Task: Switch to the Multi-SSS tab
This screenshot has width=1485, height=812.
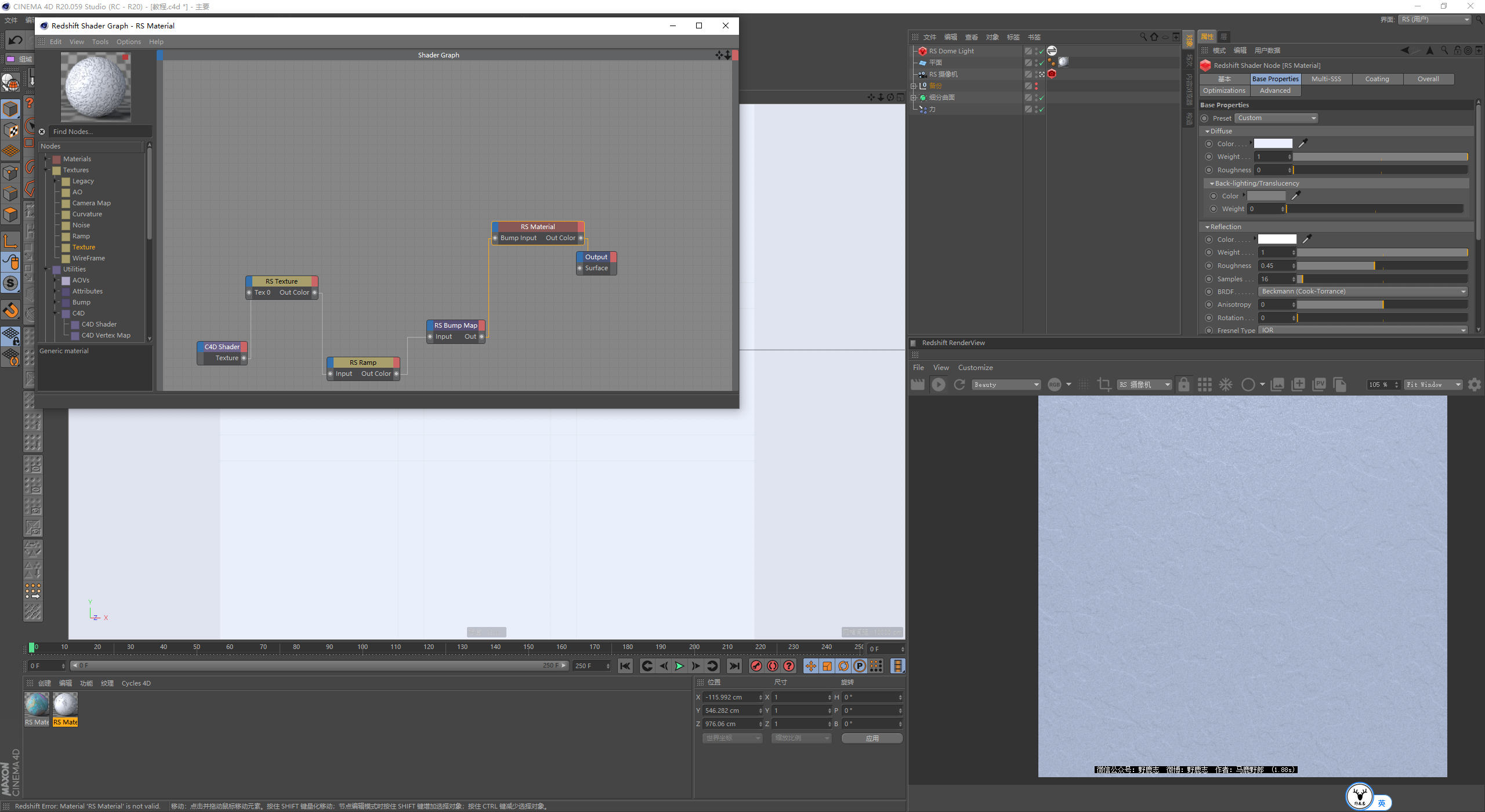Action: click(x=1326, y=79)
